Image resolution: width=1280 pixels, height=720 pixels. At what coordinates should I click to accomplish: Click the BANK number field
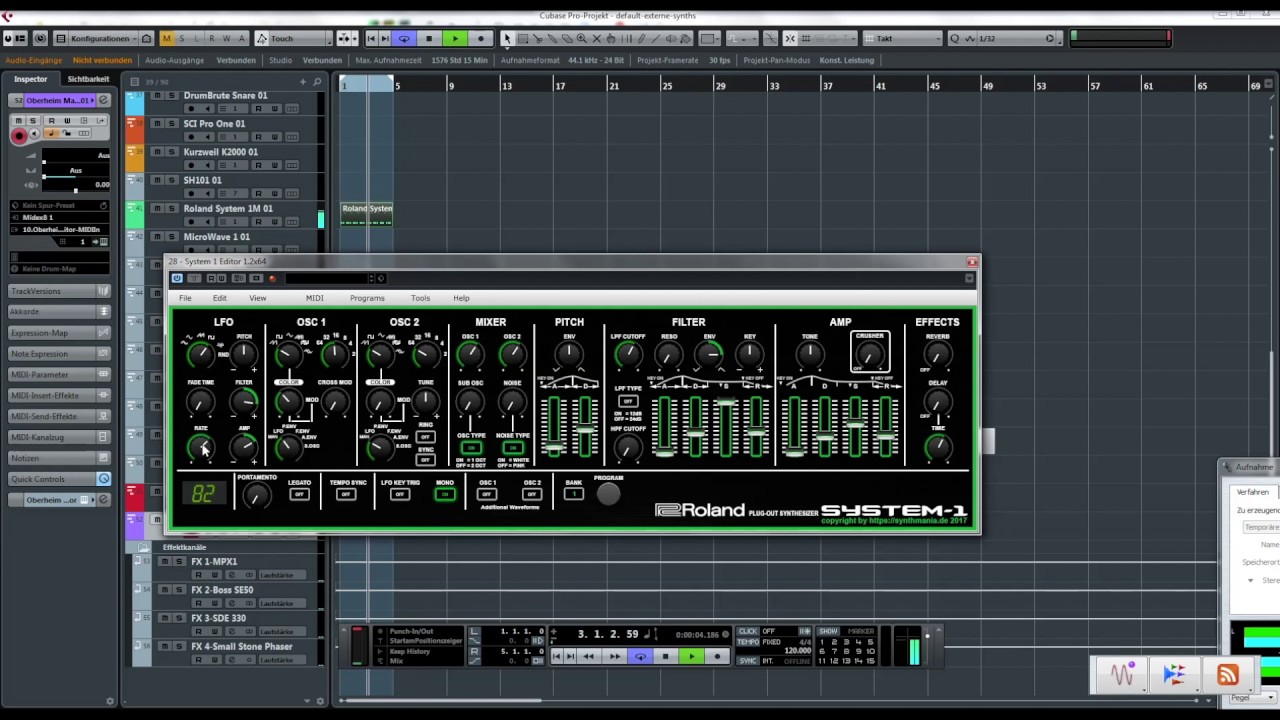point(573,494)
